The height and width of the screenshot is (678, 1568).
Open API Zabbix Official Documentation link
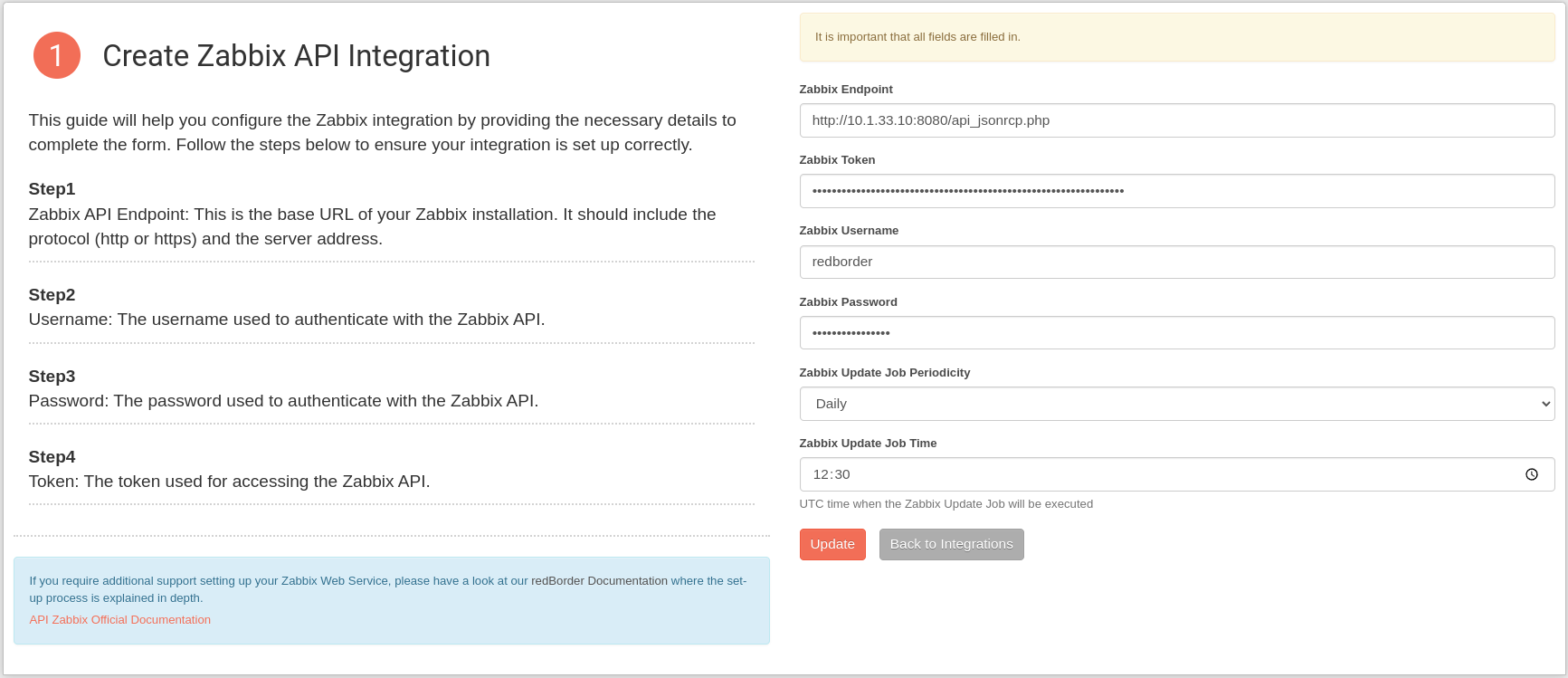pyautogui.click(x=119, y=620)
